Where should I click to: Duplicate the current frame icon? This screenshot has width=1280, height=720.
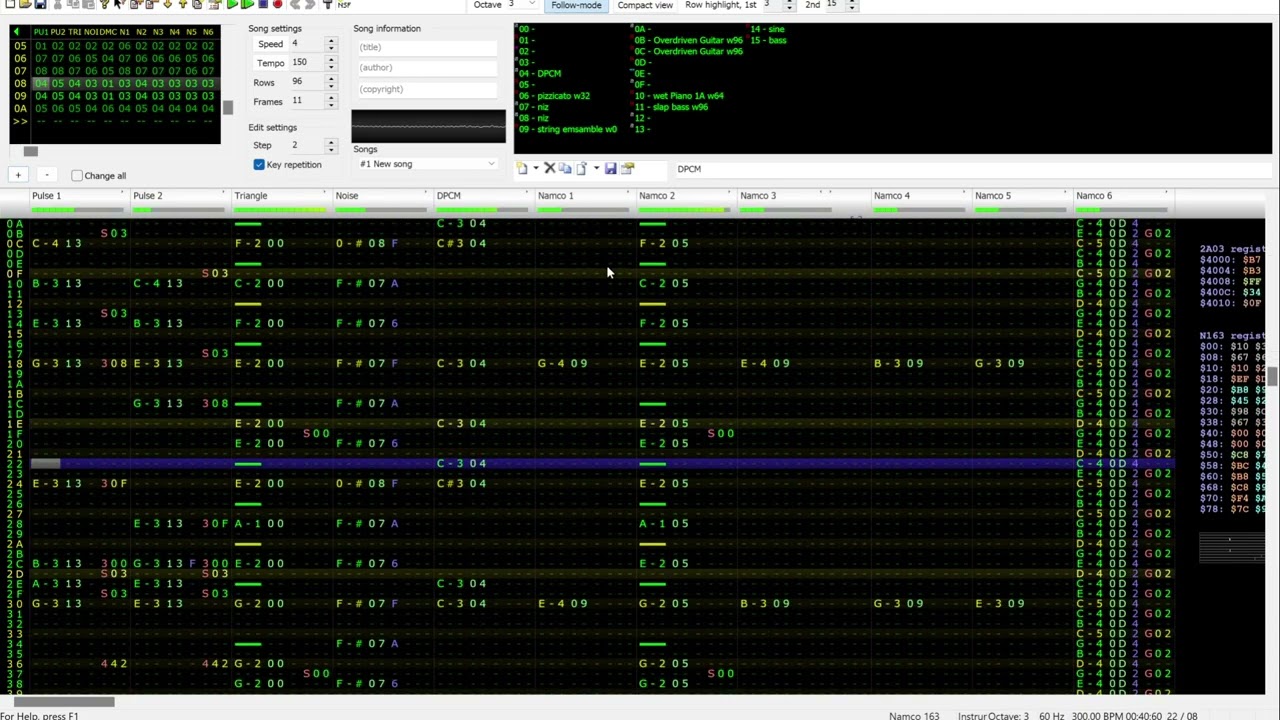pyautogui.click(x=197, y=4)
